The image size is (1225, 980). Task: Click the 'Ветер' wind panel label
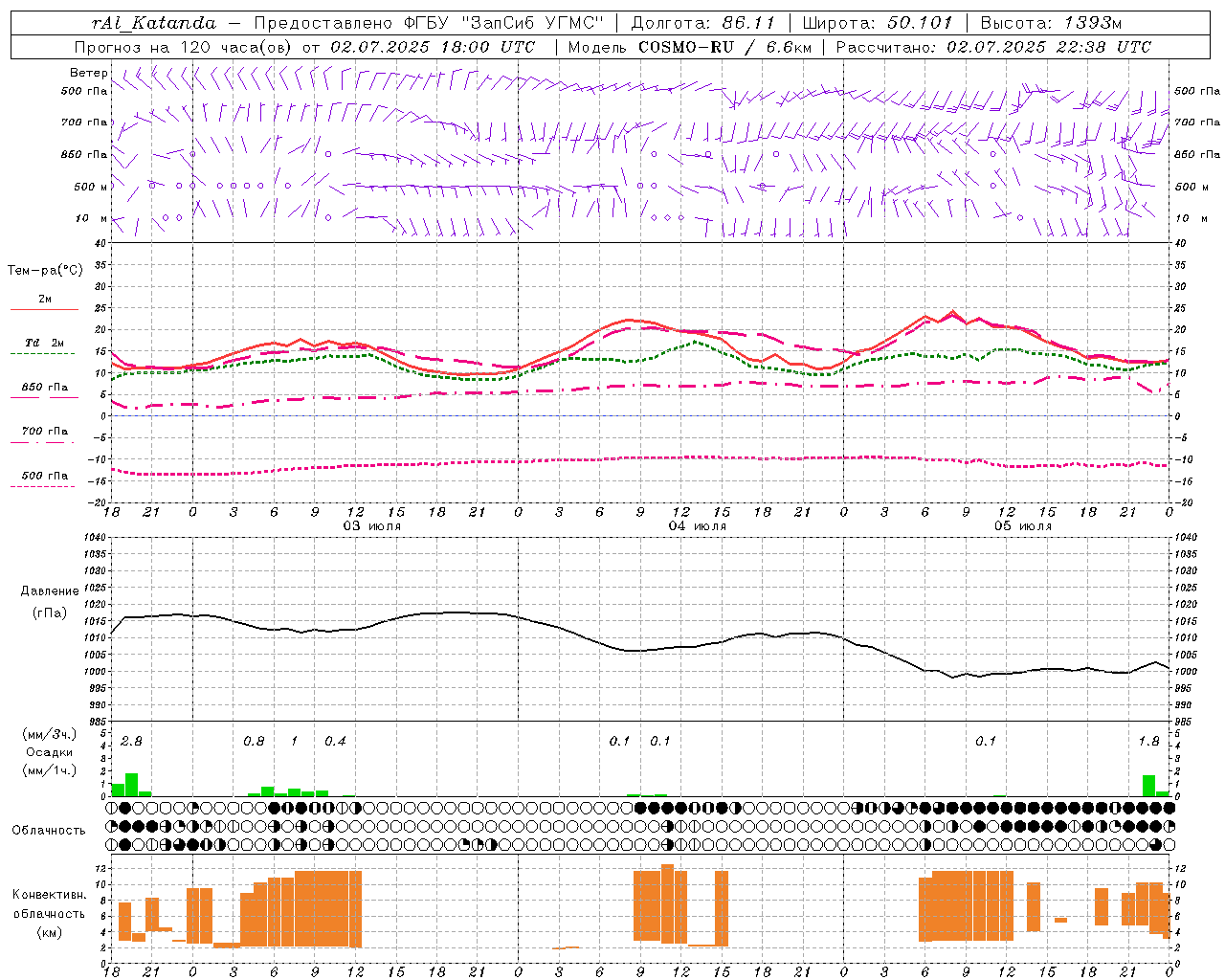click(89, 73)
